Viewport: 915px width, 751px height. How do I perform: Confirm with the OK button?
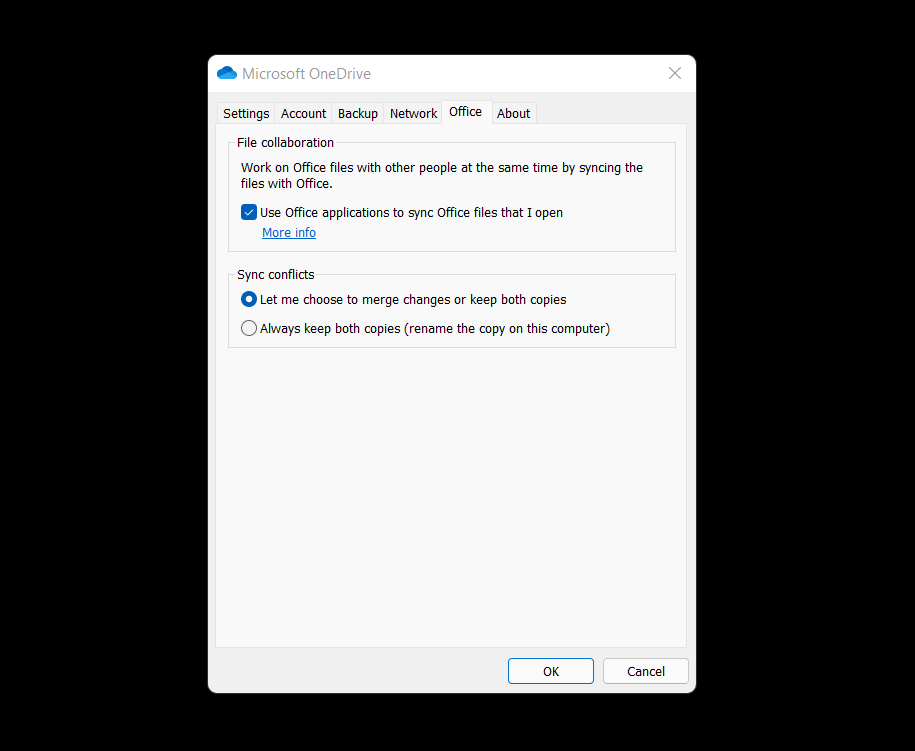tap(550, 671)
